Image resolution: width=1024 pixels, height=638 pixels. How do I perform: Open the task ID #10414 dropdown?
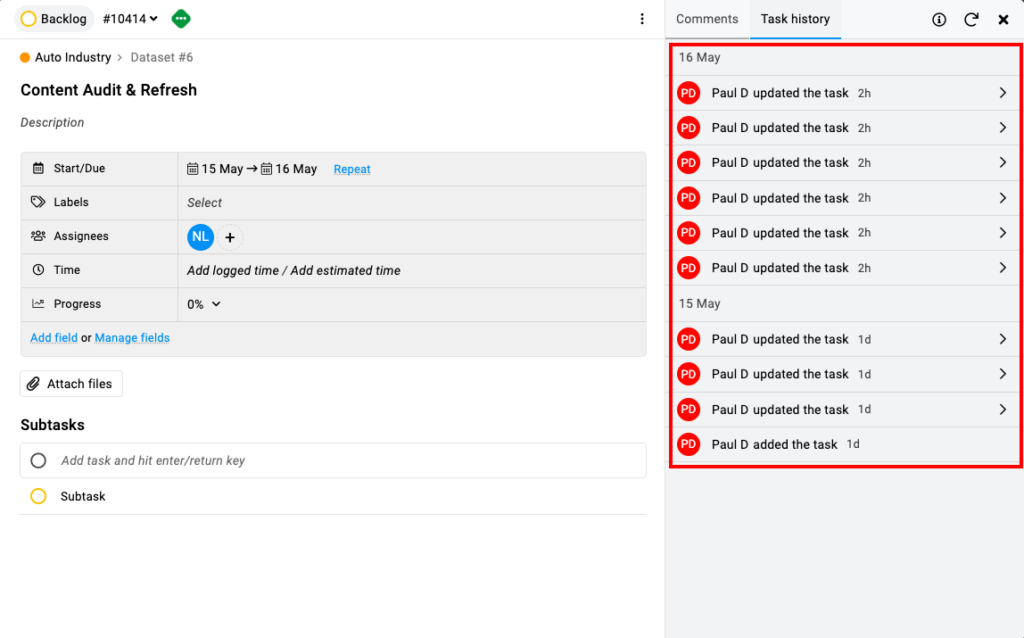point(130,19)
